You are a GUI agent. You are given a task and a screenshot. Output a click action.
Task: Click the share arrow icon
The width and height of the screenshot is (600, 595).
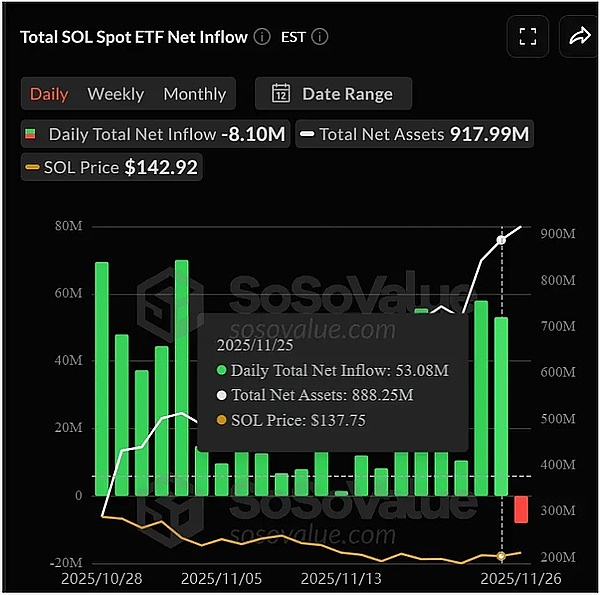pos(579,37)
